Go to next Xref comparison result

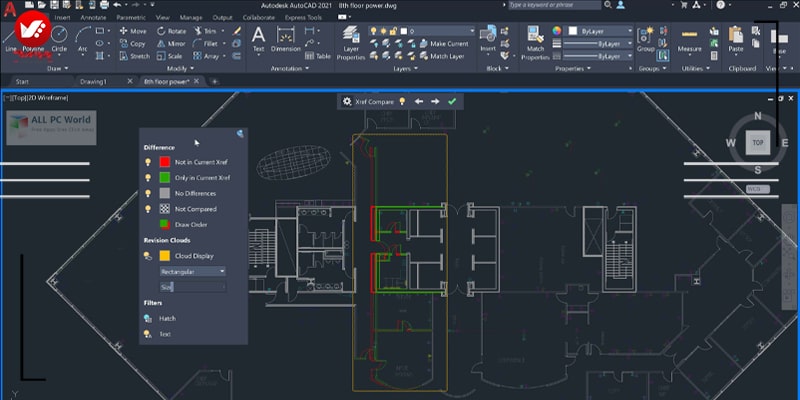pos(435,102)
